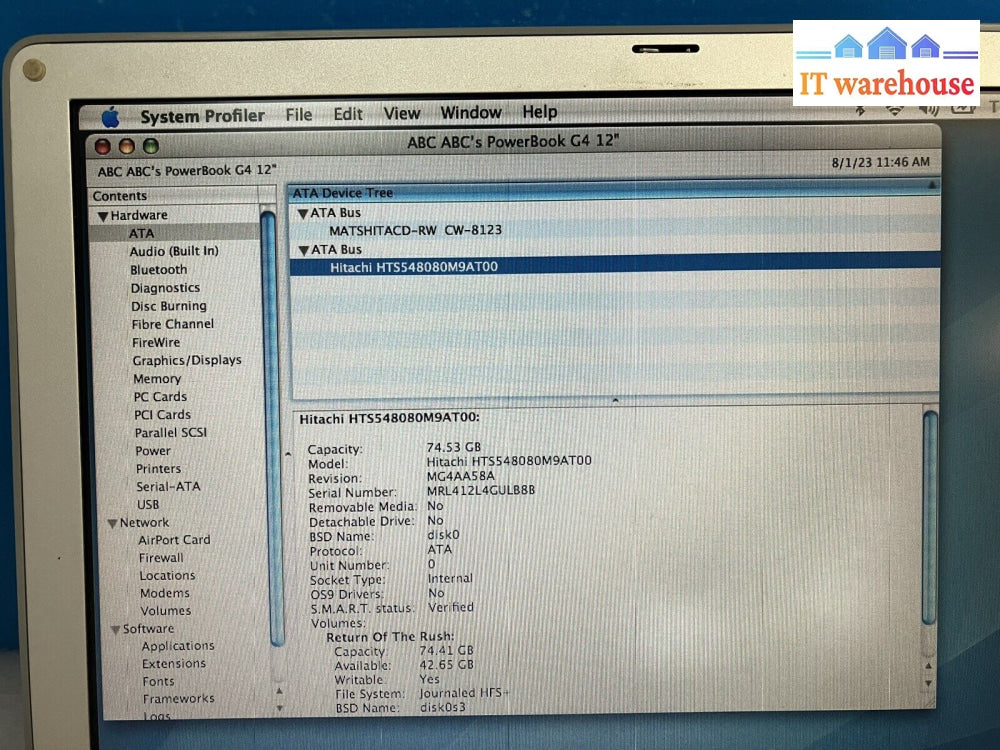Collapse the Software section triangle
Viewport: 1000px width, 750px height.
(x=115, y=630)
